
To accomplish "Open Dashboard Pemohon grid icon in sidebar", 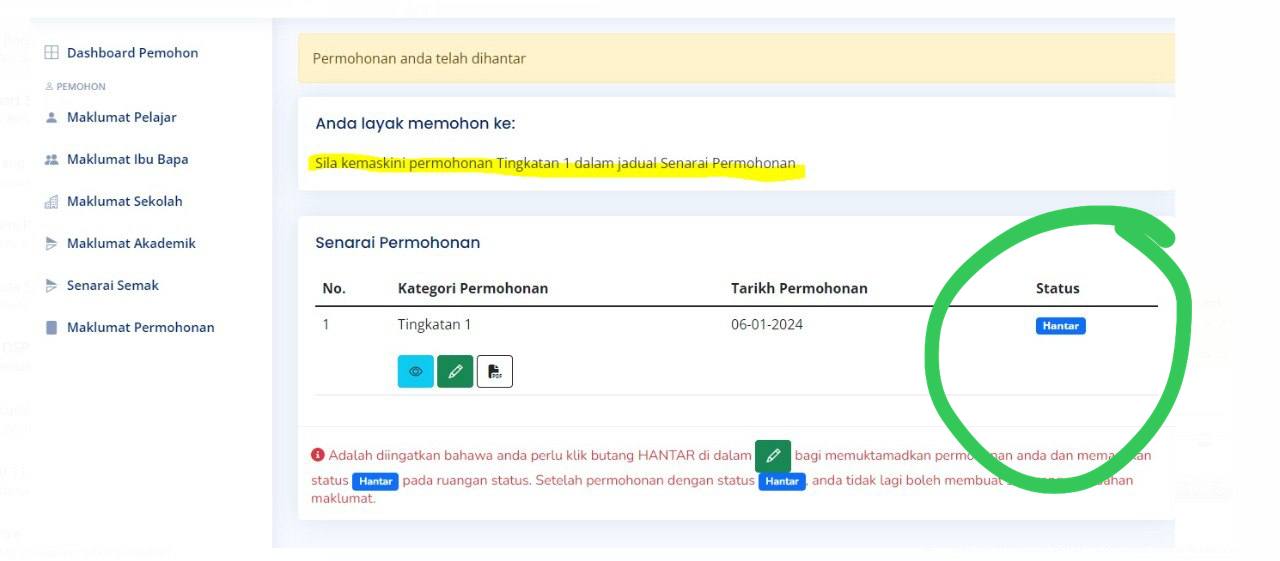I will coord(52,53).
